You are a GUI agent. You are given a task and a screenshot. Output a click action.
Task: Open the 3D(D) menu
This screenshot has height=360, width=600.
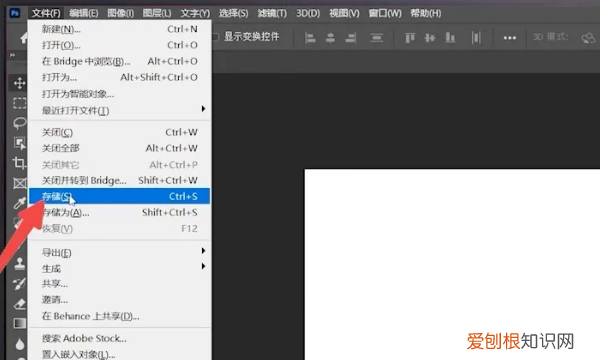click(308, 13)
